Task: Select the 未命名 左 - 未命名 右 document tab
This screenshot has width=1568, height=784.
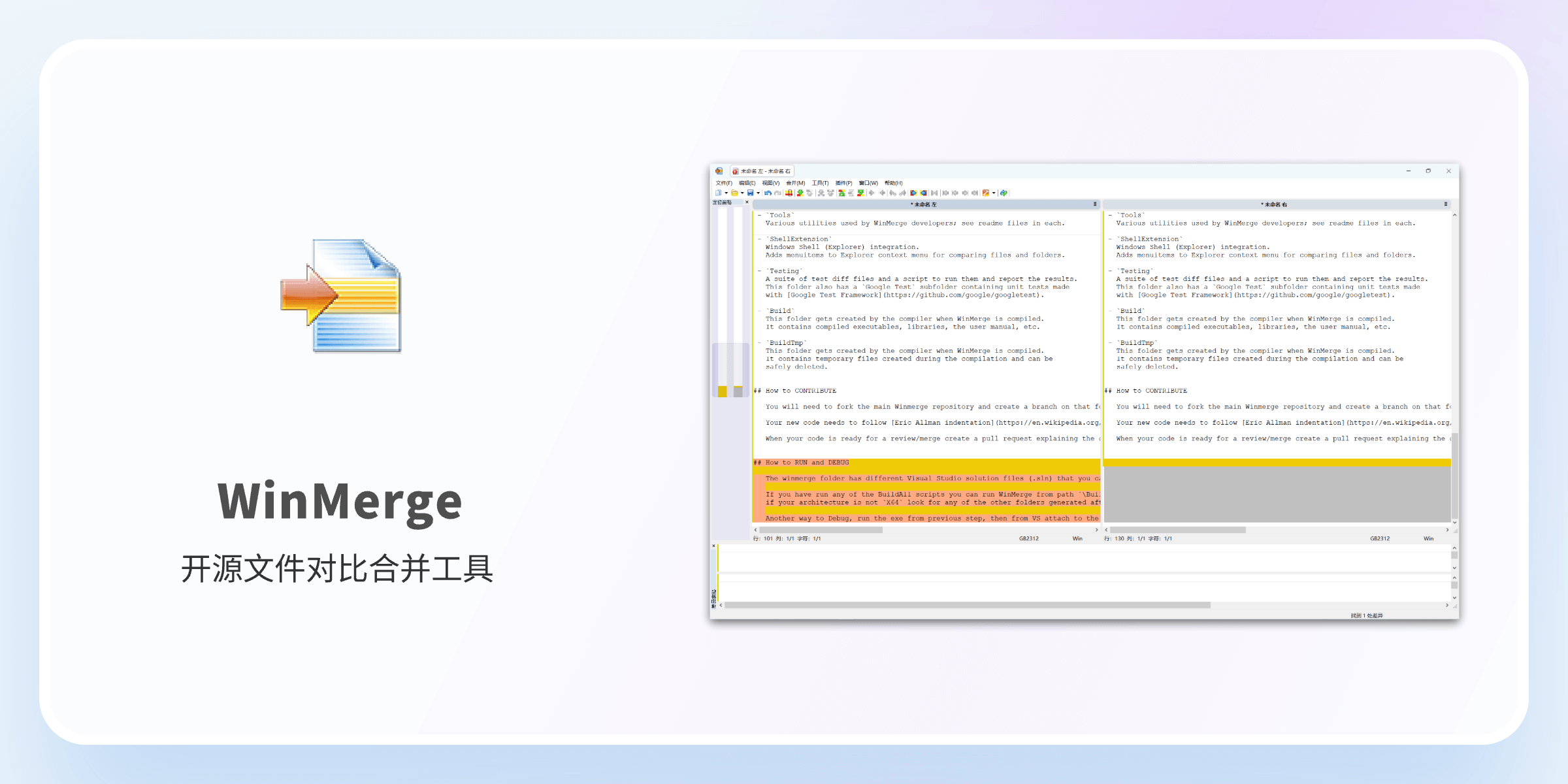Action: pyautogui.click(x=762, y=171)
